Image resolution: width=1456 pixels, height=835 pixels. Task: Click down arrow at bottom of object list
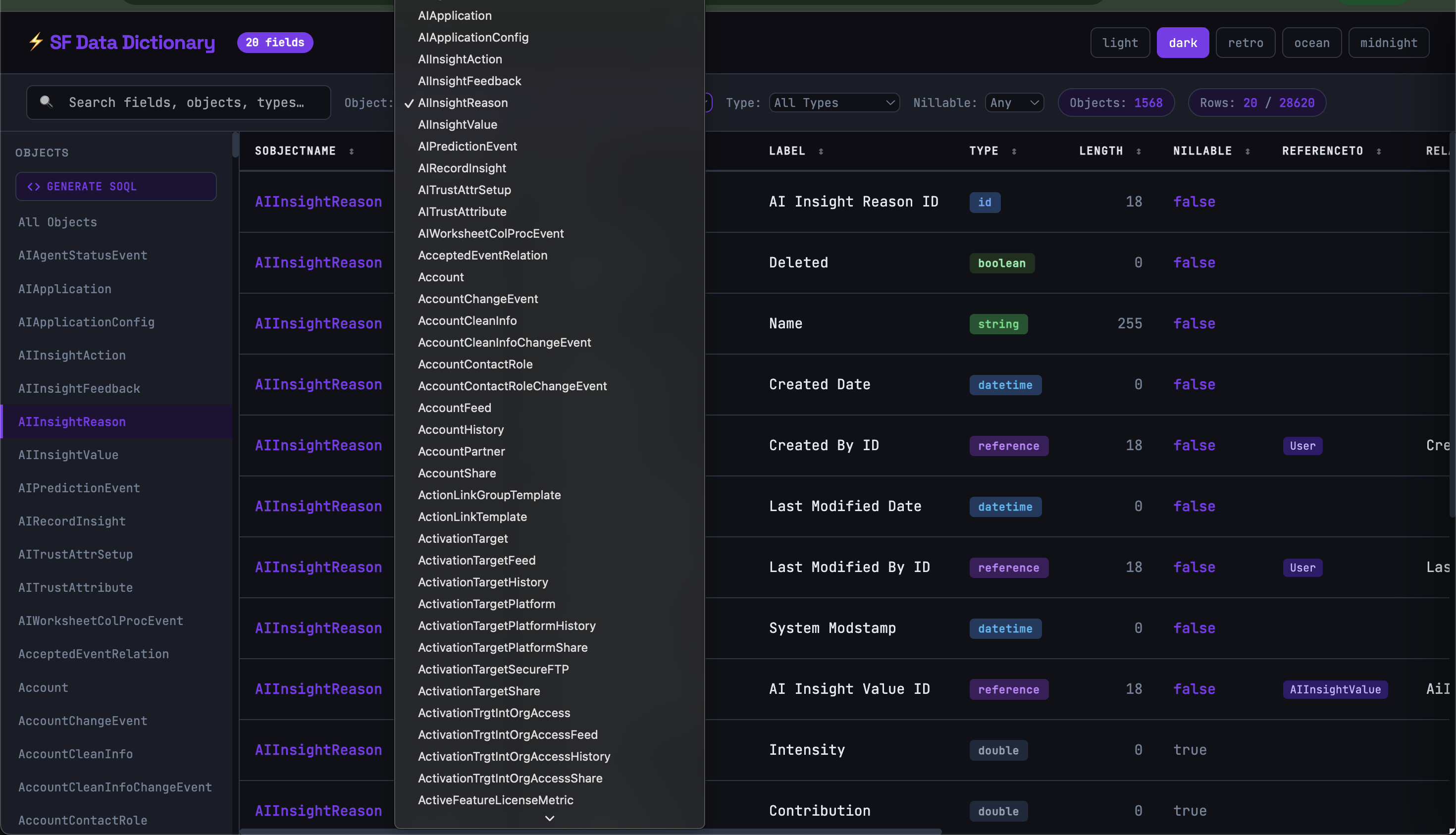(549, 818)
